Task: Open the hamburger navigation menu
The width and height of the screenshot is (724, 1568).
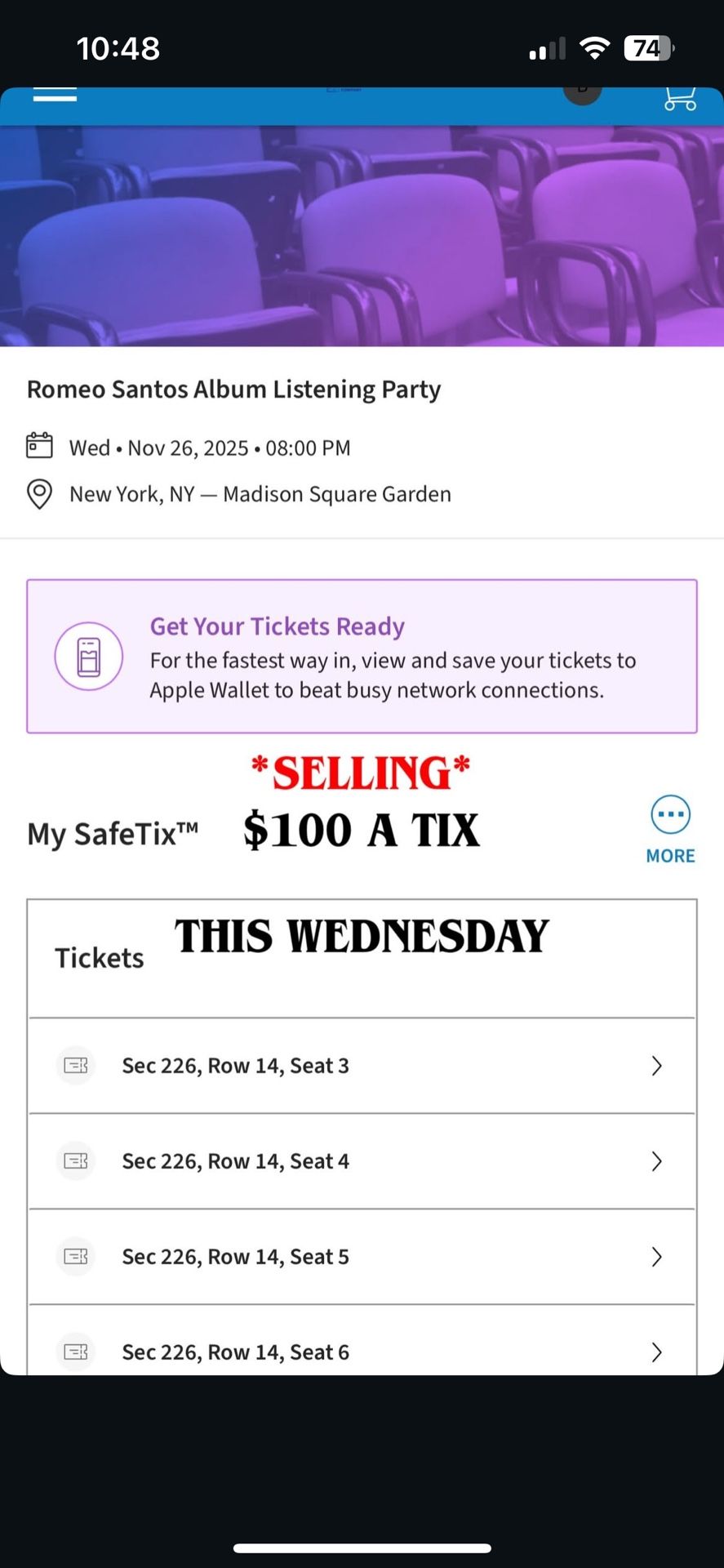Action: [x=54, y=93]
